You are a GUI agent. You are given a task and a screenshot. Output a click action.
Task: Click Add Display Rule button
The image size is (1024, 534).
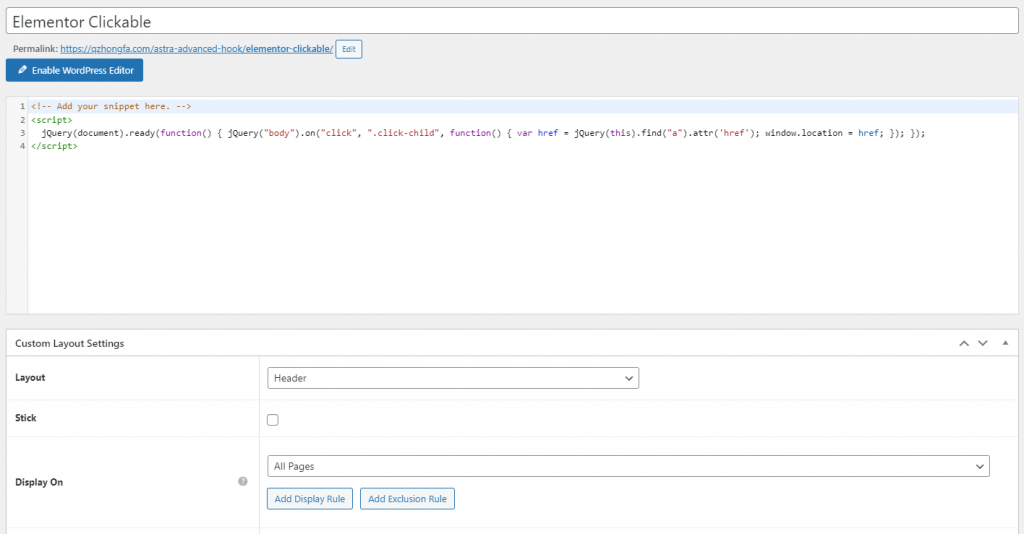coord(310,499)
